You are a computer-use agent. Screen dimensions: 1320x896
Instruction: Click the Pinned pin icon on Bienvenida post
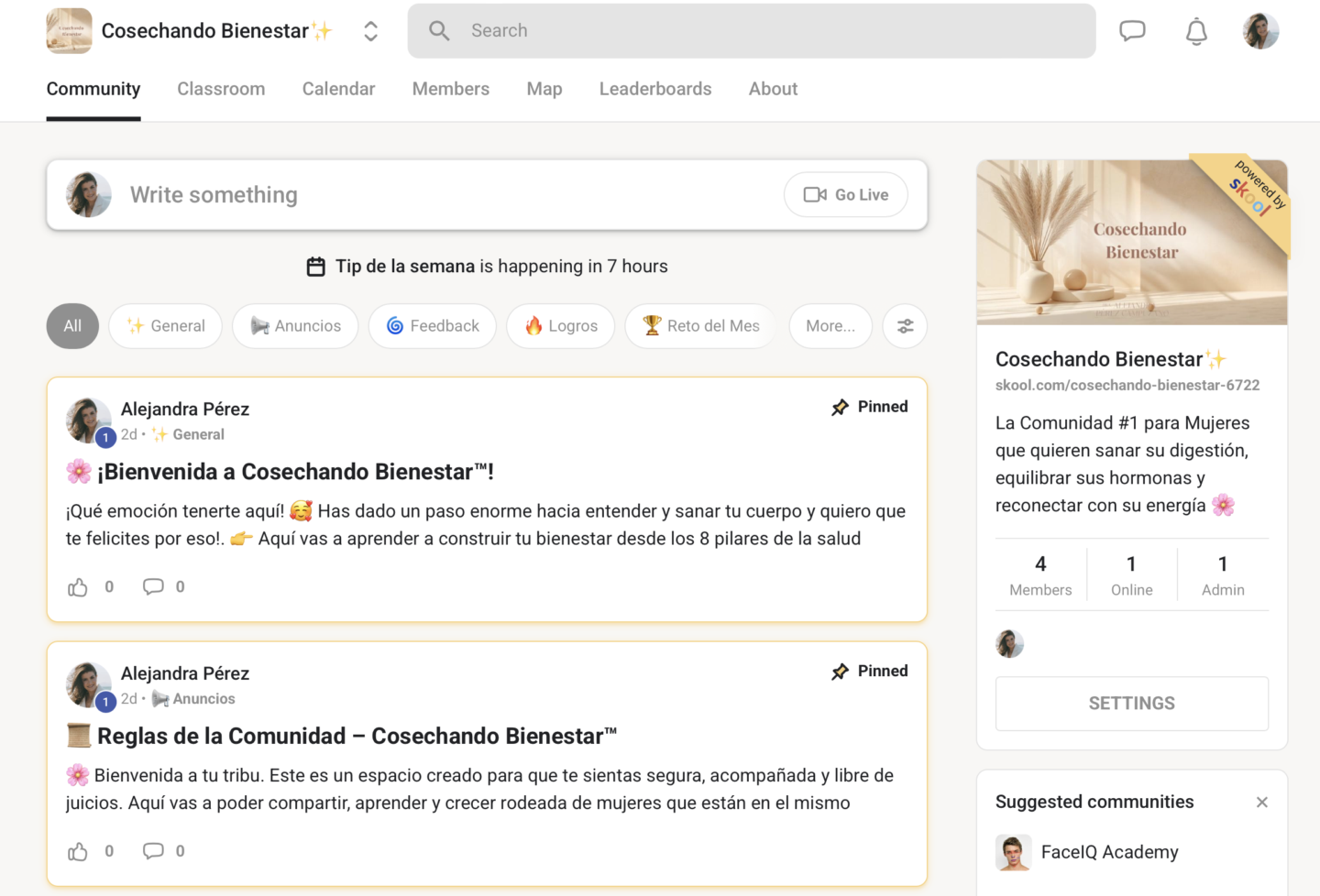840,407
